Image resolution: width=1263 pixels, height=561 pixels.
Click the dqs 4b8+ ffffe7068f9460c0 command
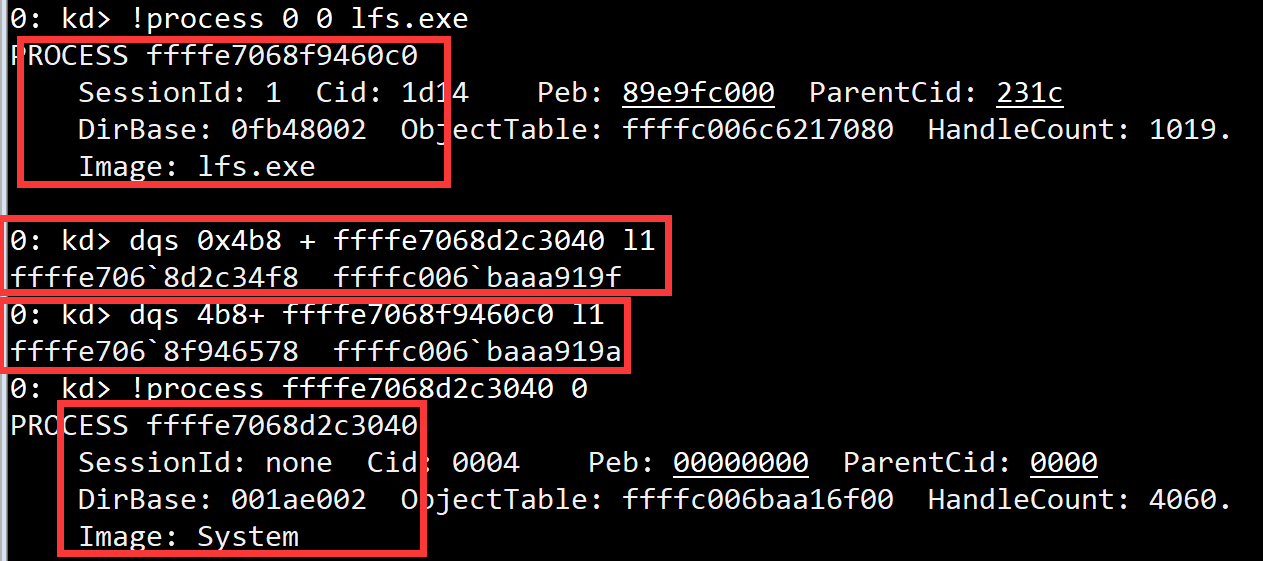coord(367,315)
